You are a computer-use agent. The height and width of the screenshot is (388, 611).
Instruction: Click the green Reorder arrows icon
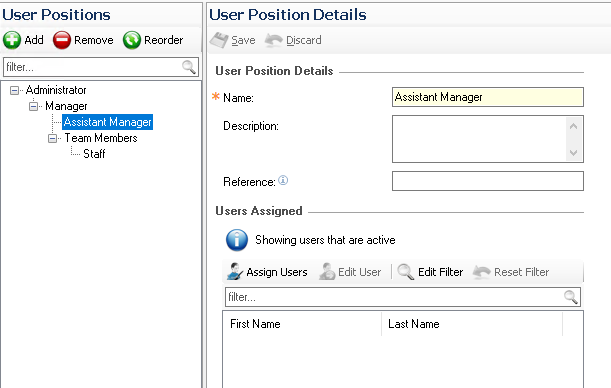(132, 40)
